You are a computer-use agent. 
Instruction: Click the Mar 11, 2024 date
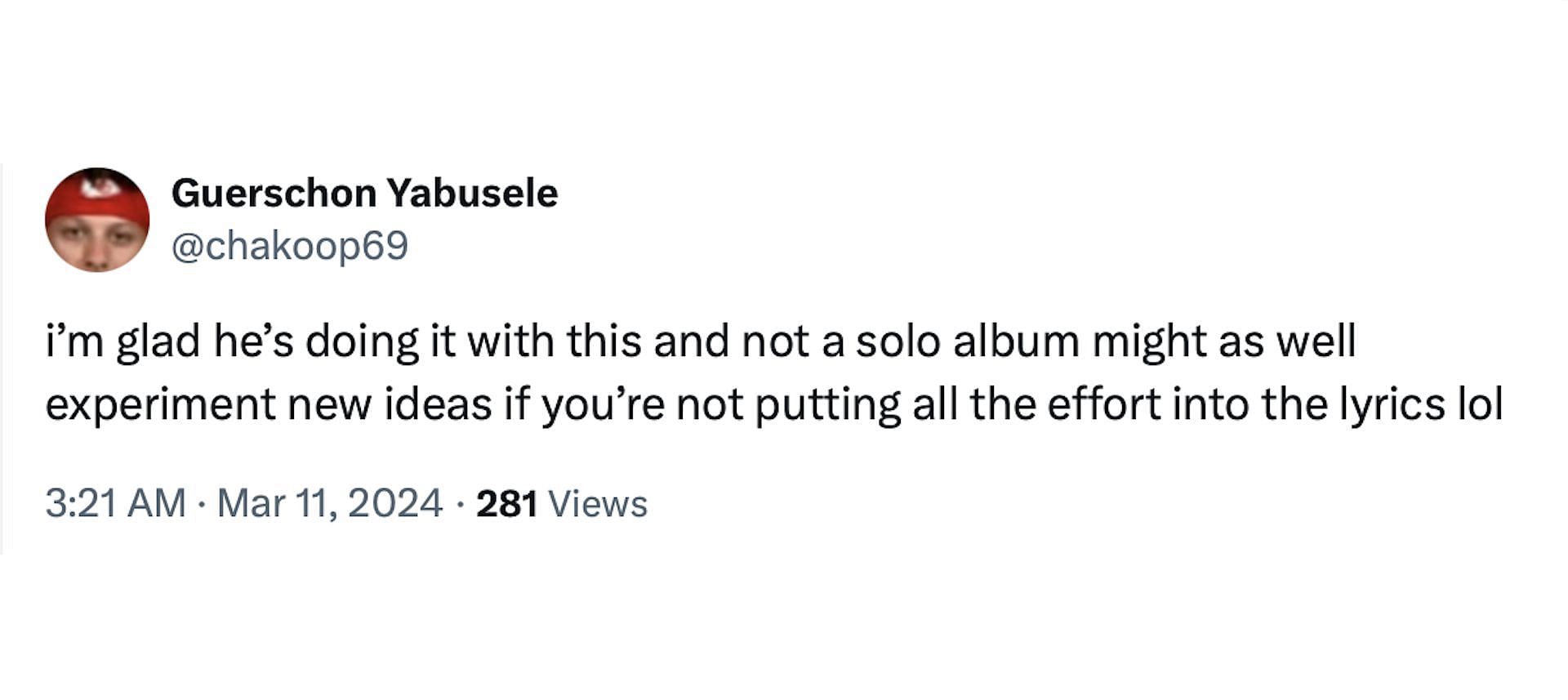point(330,503)
